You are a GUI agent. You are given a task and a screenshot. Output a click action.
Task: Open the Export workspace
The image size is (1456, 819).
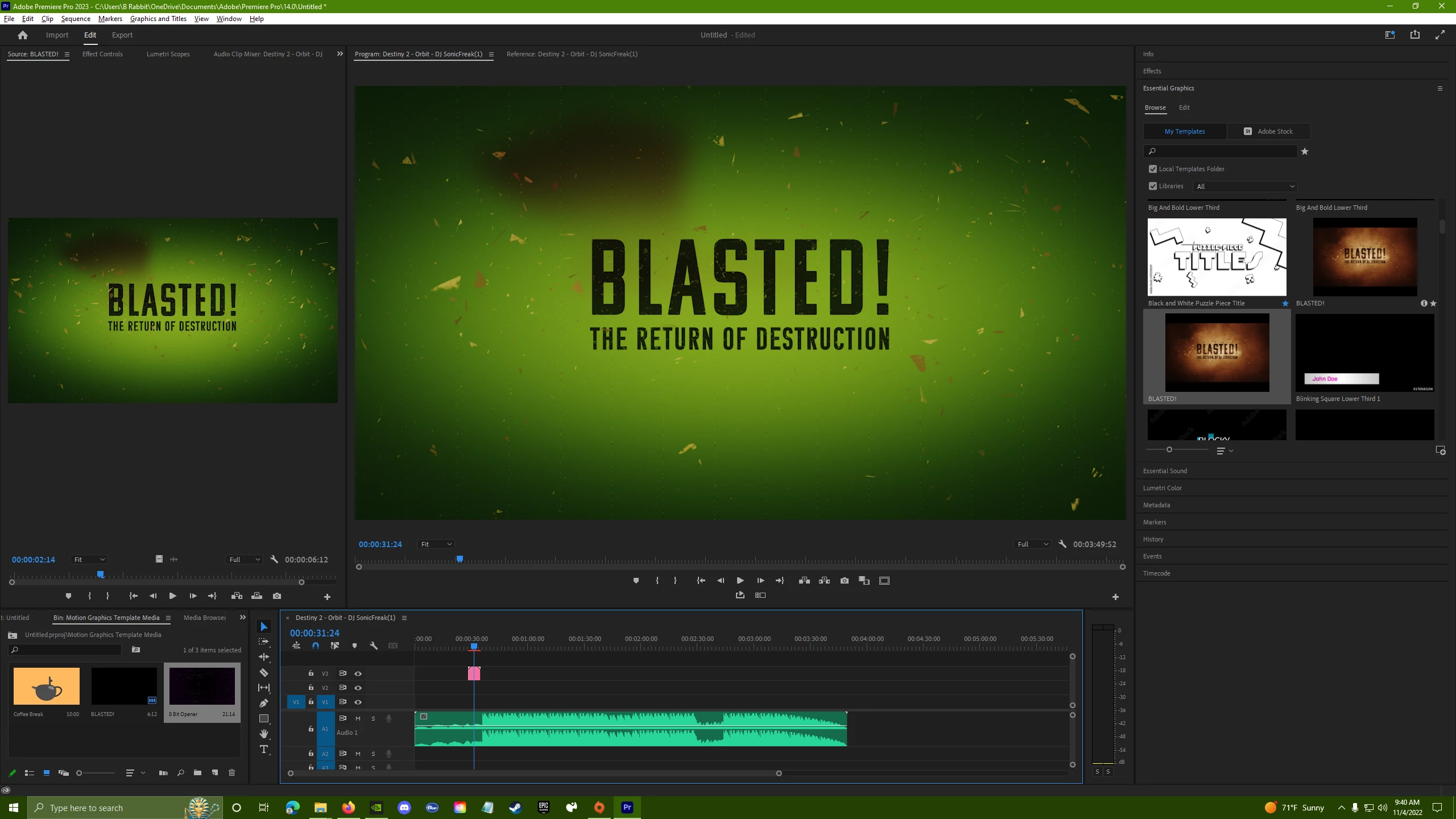tap(122, 35)
